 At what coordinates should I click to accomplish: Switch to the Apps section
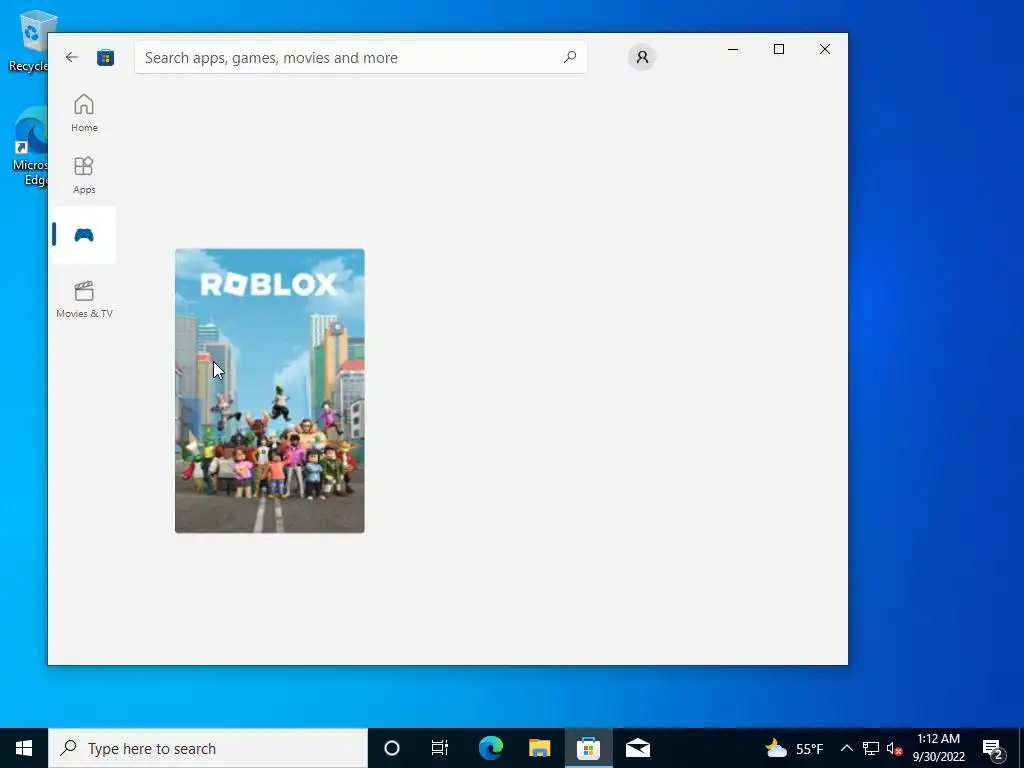pyautogui.click(x=84, y=175)
